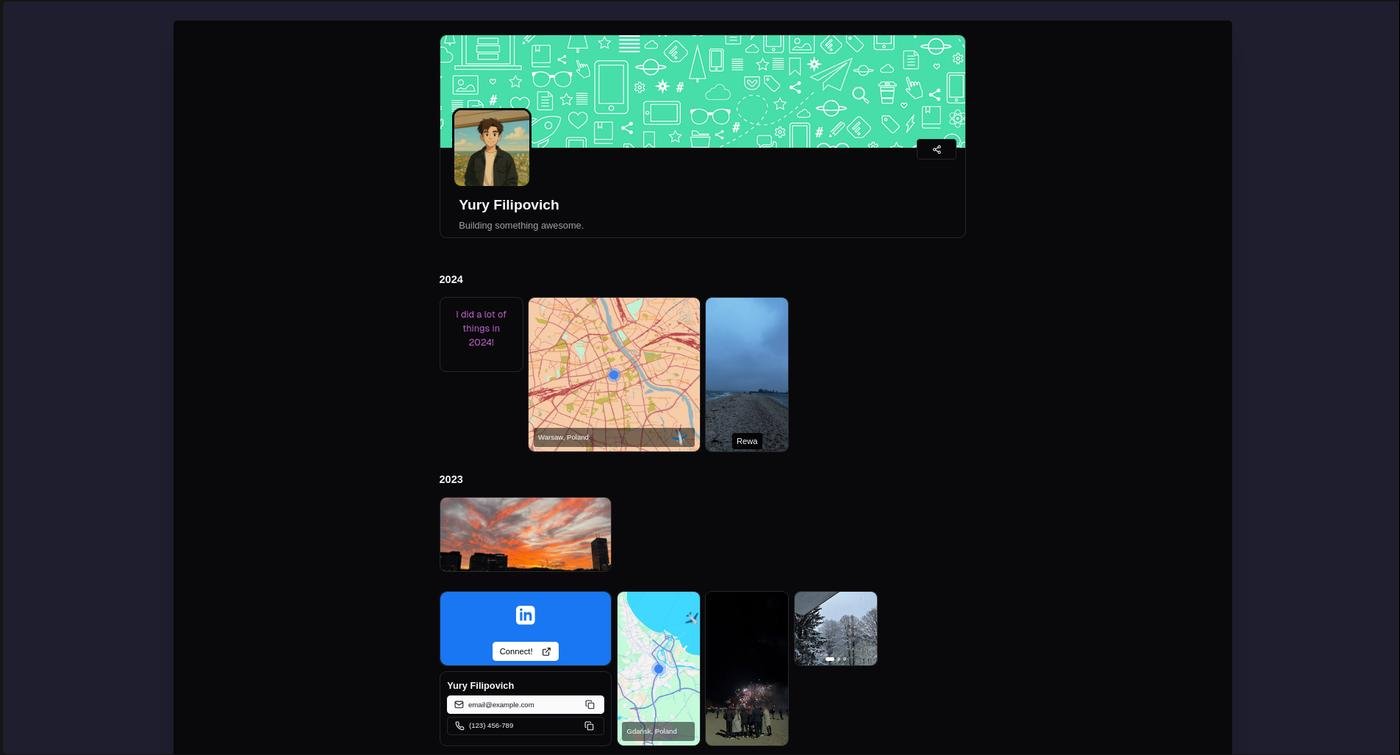Viewport: 1400px width, 755px height.
Task: Click the LinkedIn logo icon
Action: click(525, 615)
